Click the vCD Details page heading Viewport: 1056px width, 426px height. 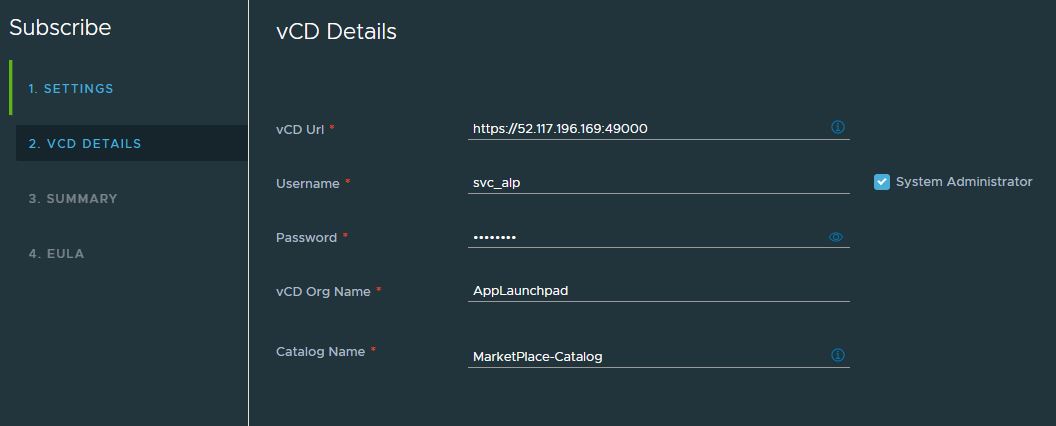point(336,32)
